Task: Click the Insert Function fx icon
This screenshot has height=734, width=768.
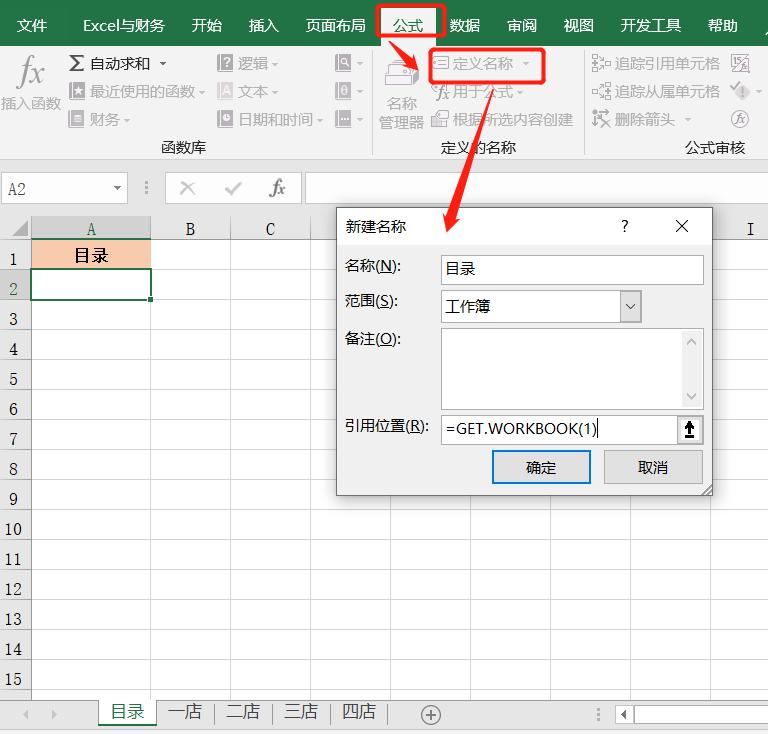Action: click(x=30, y=72)
